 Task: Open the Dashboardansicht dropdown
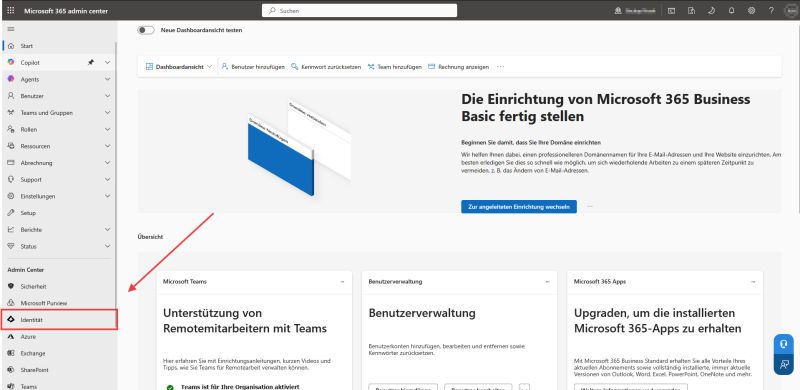[x=179, y=67]
